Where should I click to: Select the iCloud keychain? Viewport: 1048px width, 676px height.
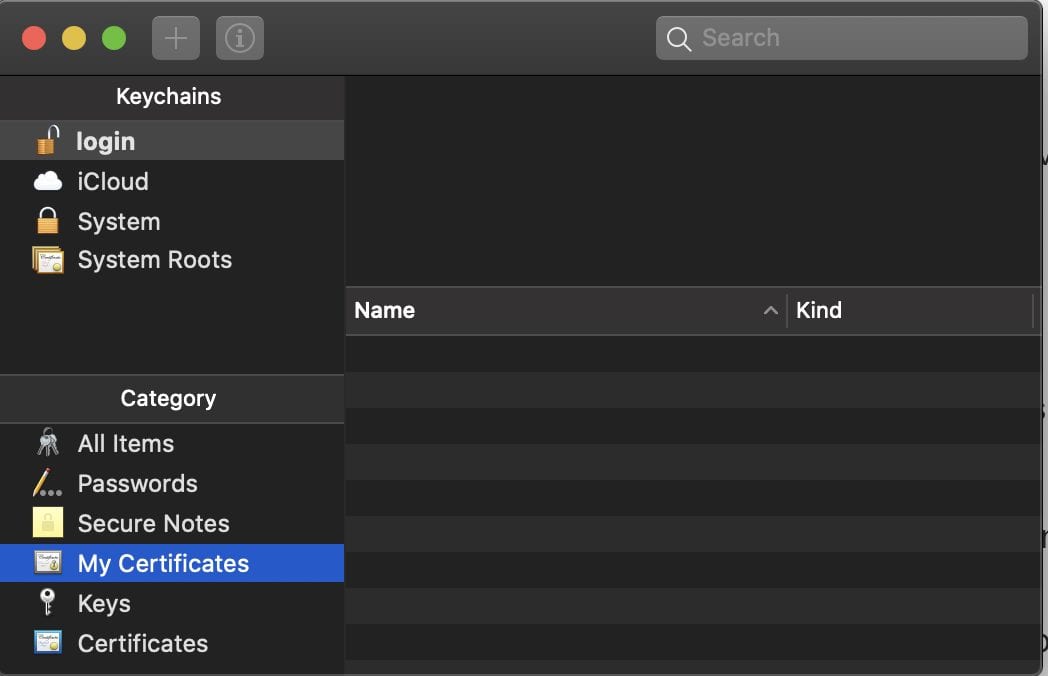113,181
